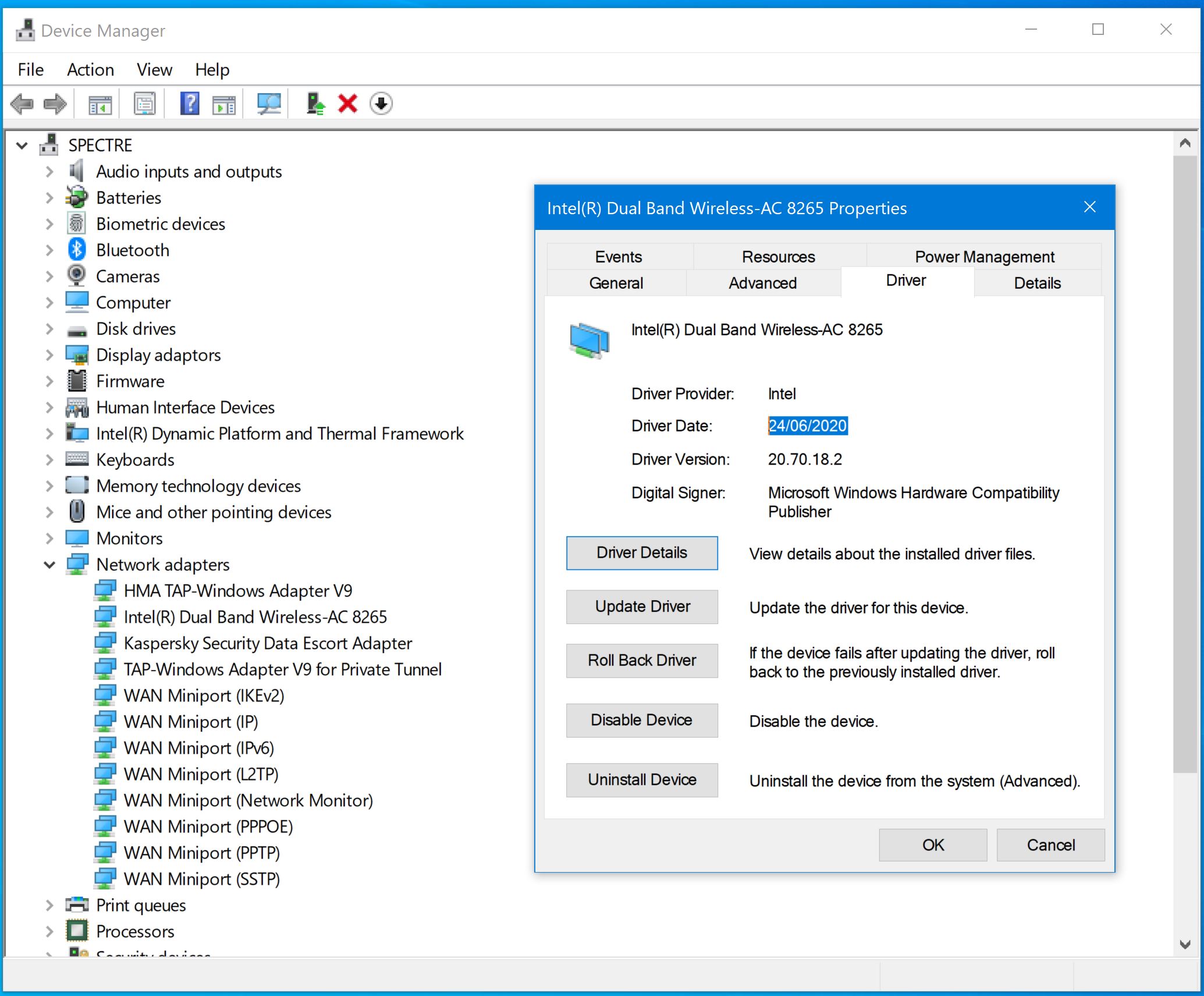Click the Back arrow toolbar icon
The image size is (1204, 996).
click(22, 104)
